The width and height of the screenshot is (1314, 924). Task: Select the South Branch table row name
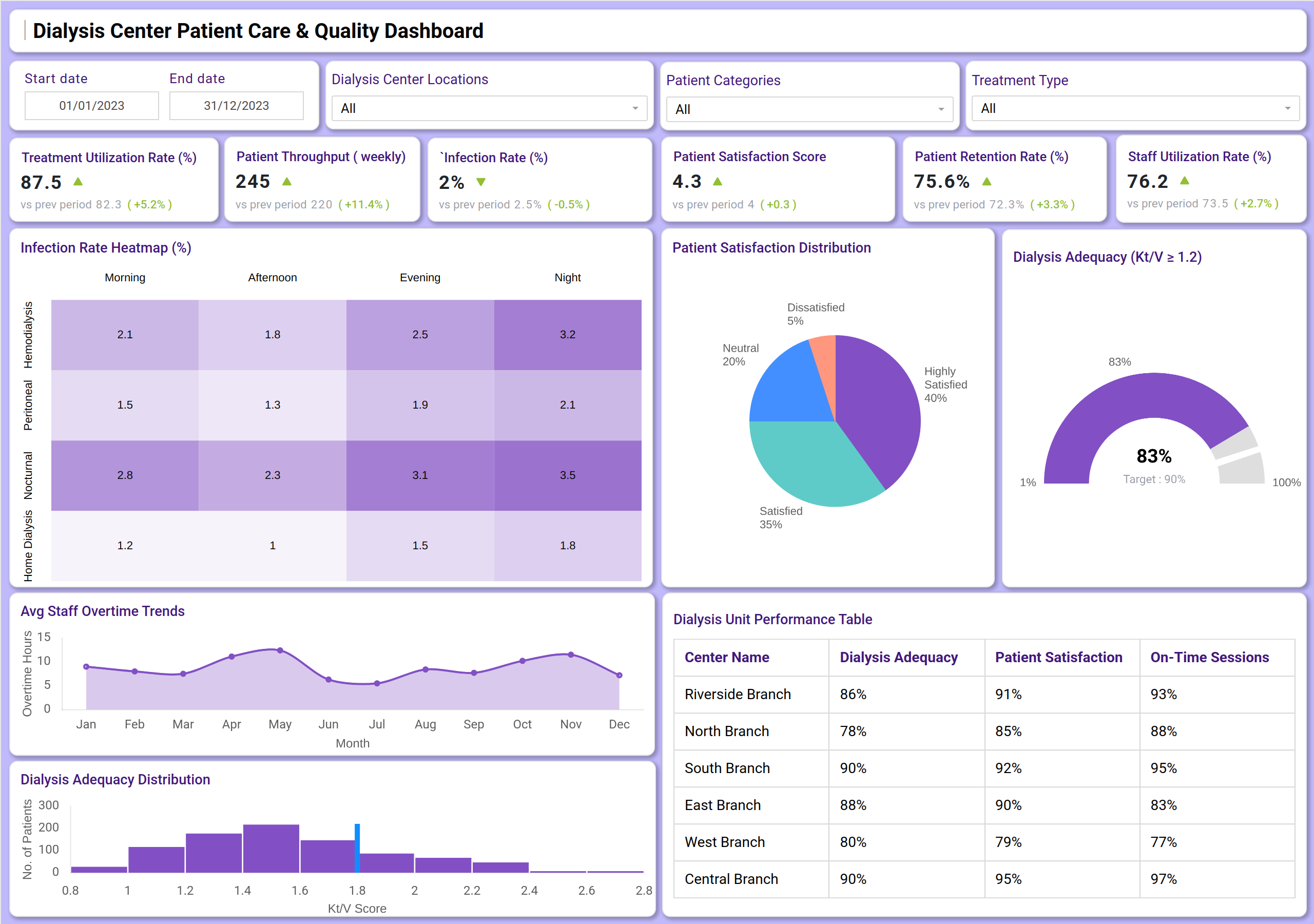pos(727,768)
